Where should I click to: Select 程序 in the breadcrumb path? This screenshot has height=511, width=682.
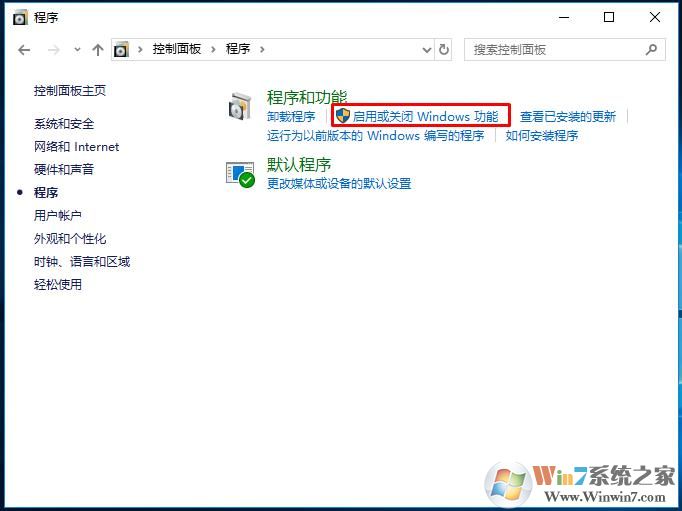tap(238, 49)
